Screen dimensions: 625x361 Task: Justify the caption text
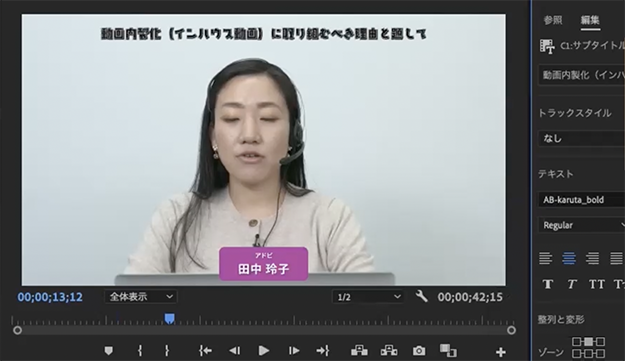(616, 258)
